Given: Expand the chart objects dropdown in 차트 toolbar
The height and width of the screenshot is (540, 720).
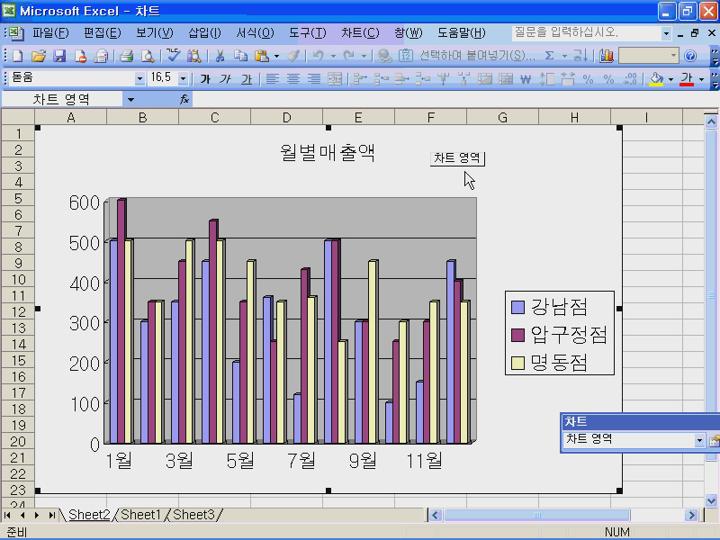Looking at the screenshot, I should (x=699, y=440).
